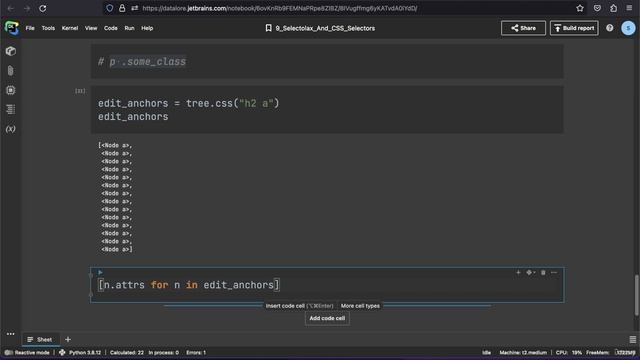
Task: Click the vertical notebook scrollbar thumb
Action: 636,295
